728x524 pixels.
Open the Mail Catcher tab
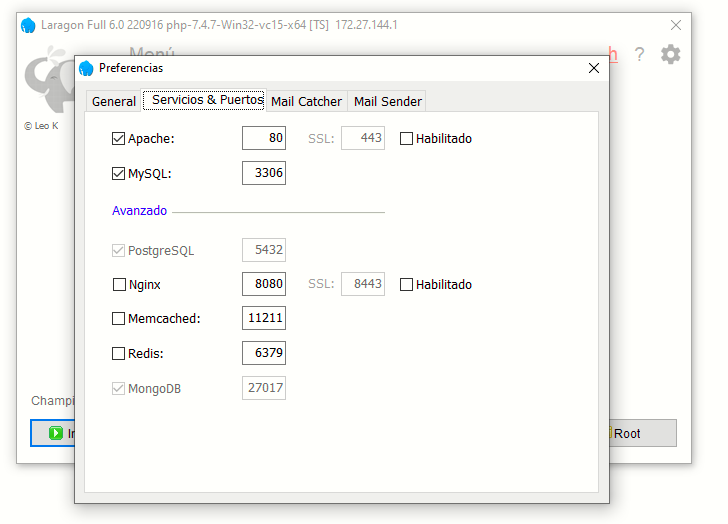[x=306, y=101]
